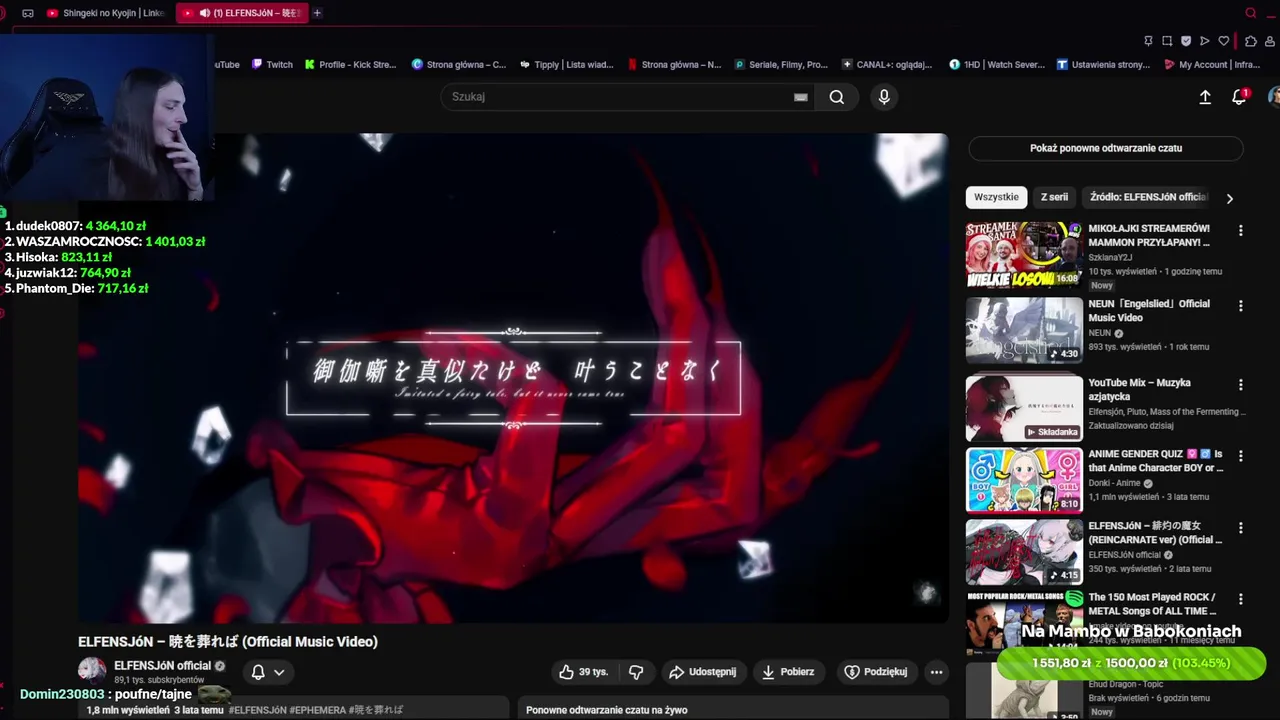1280x720 pixels.
Task: Open the 1HD | Watch Sever... bookmark
Action: [996, 64]
